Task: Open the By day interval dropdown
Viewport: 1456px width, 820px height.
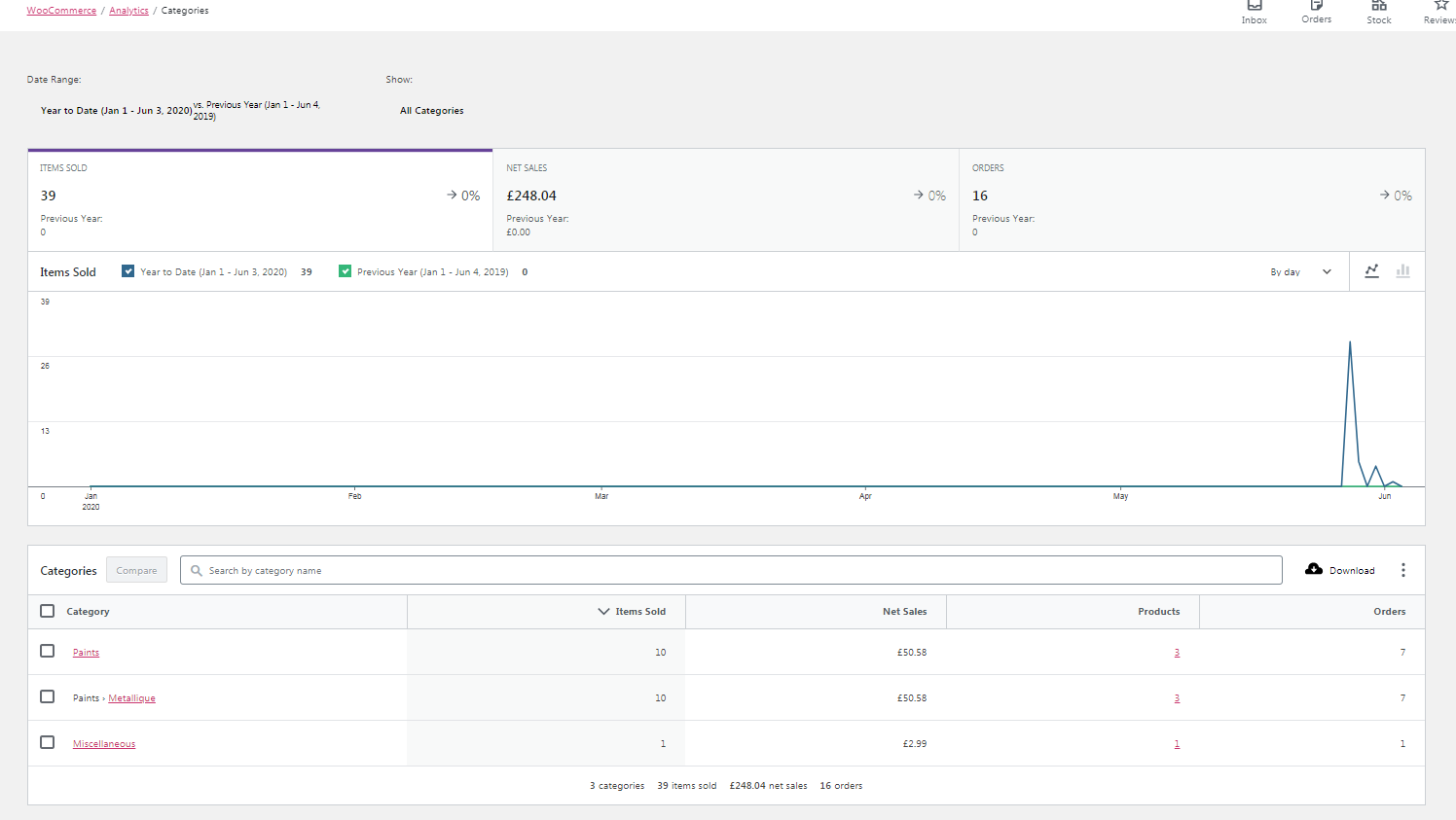Action: click(x=1300, y=272)
